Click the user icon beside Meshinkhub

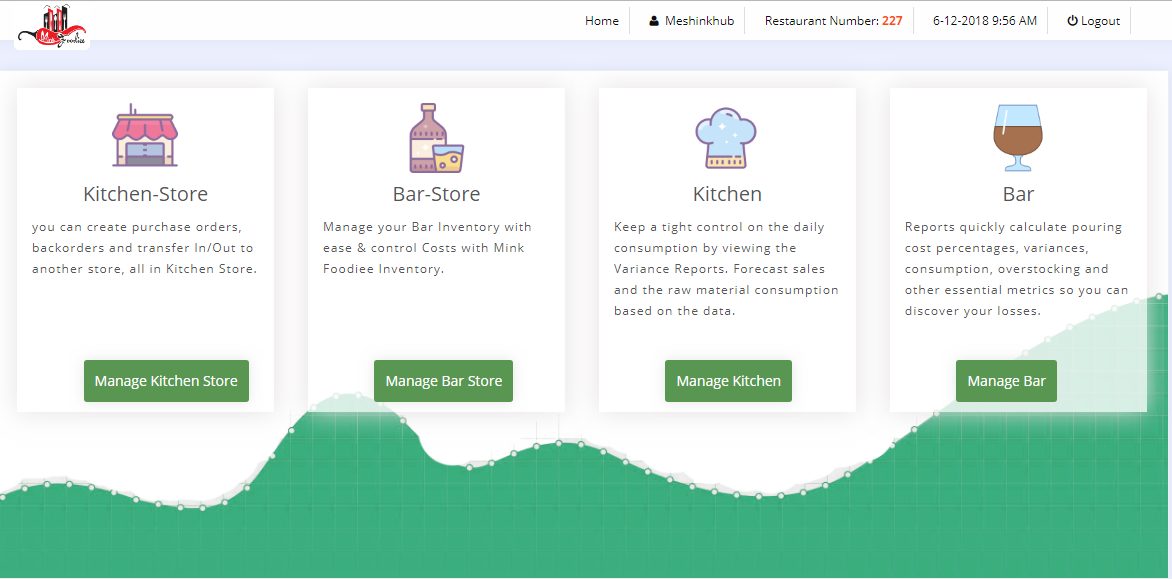pos(654,21)
